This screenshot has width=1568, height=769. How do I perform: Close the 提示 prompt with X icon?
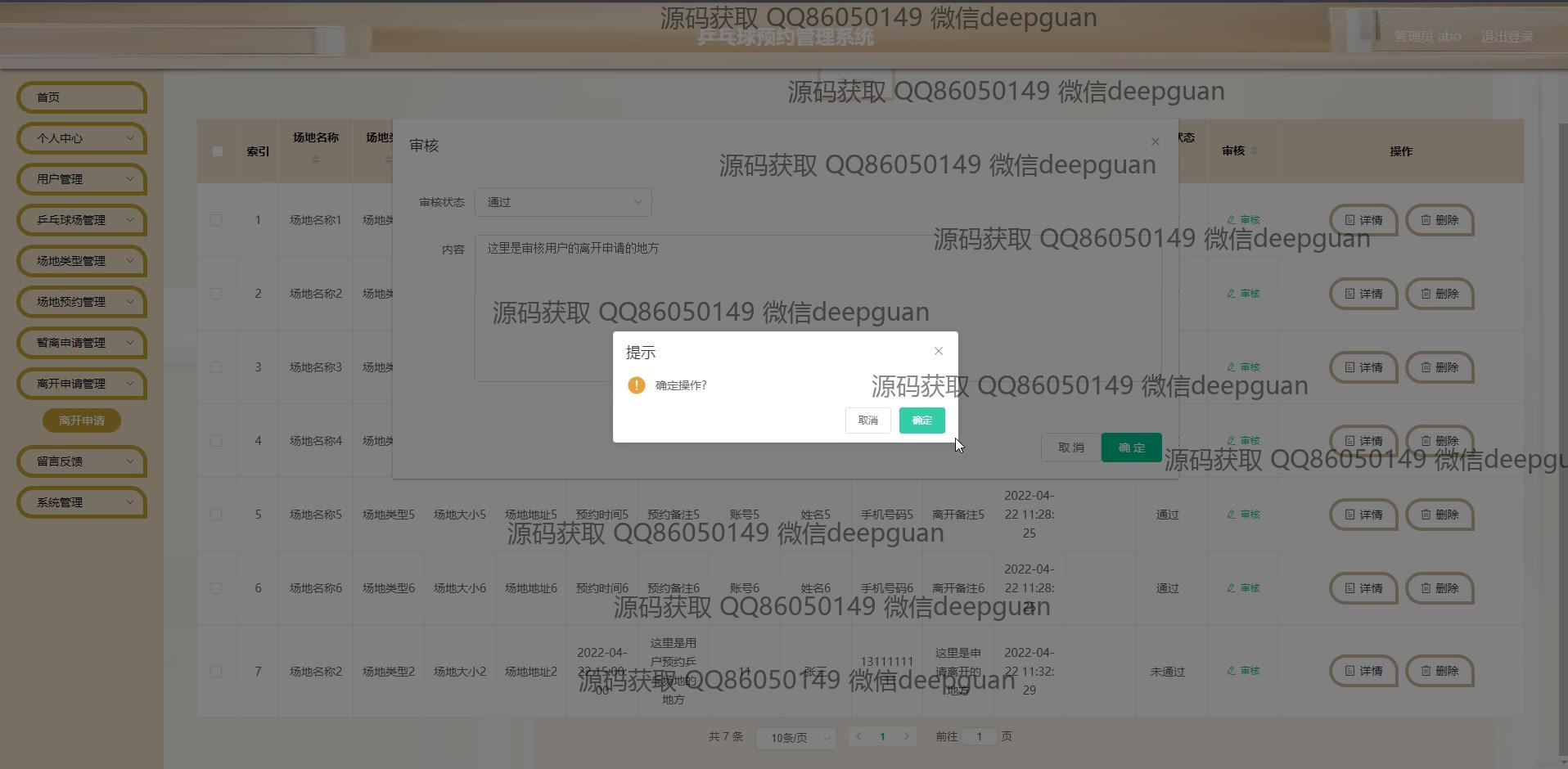point(939,351)
